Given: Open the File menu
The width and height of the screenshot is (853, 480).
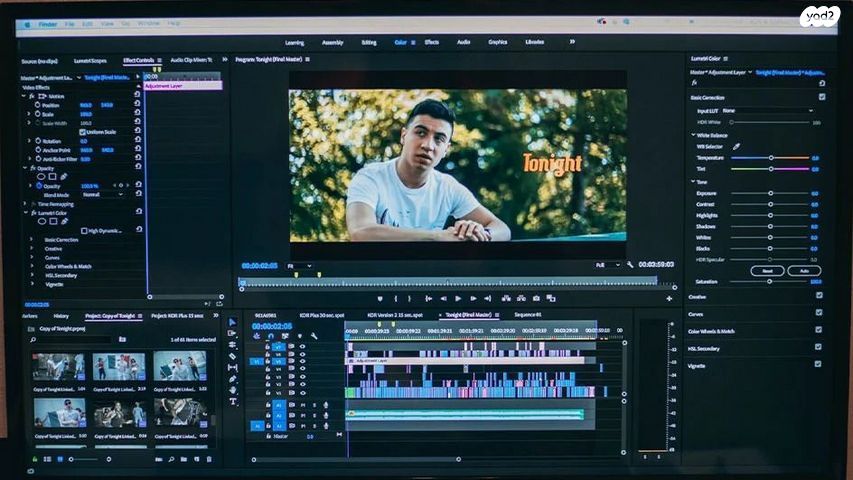Looking at the screenshot, I should click(70, 24).
